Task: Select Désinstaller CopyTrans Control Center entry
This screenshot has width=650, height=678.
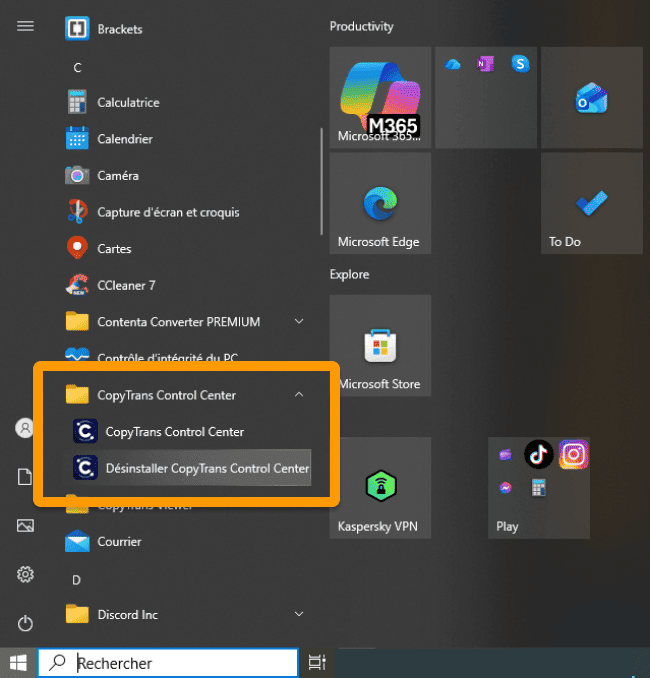Action: (187, 467)
